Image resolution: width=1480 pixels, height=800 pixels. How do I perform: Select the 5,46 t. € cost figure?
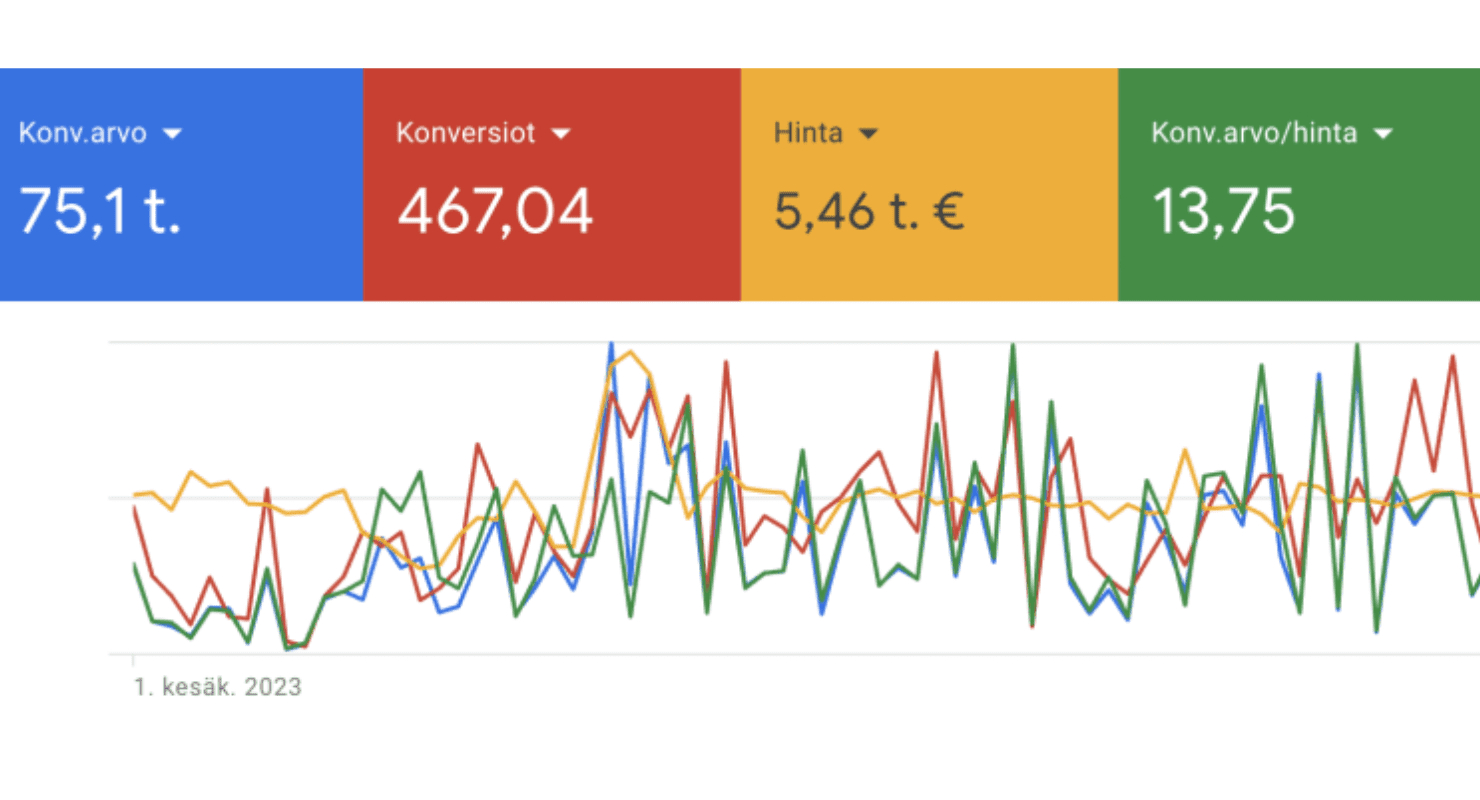pos(869,211)
